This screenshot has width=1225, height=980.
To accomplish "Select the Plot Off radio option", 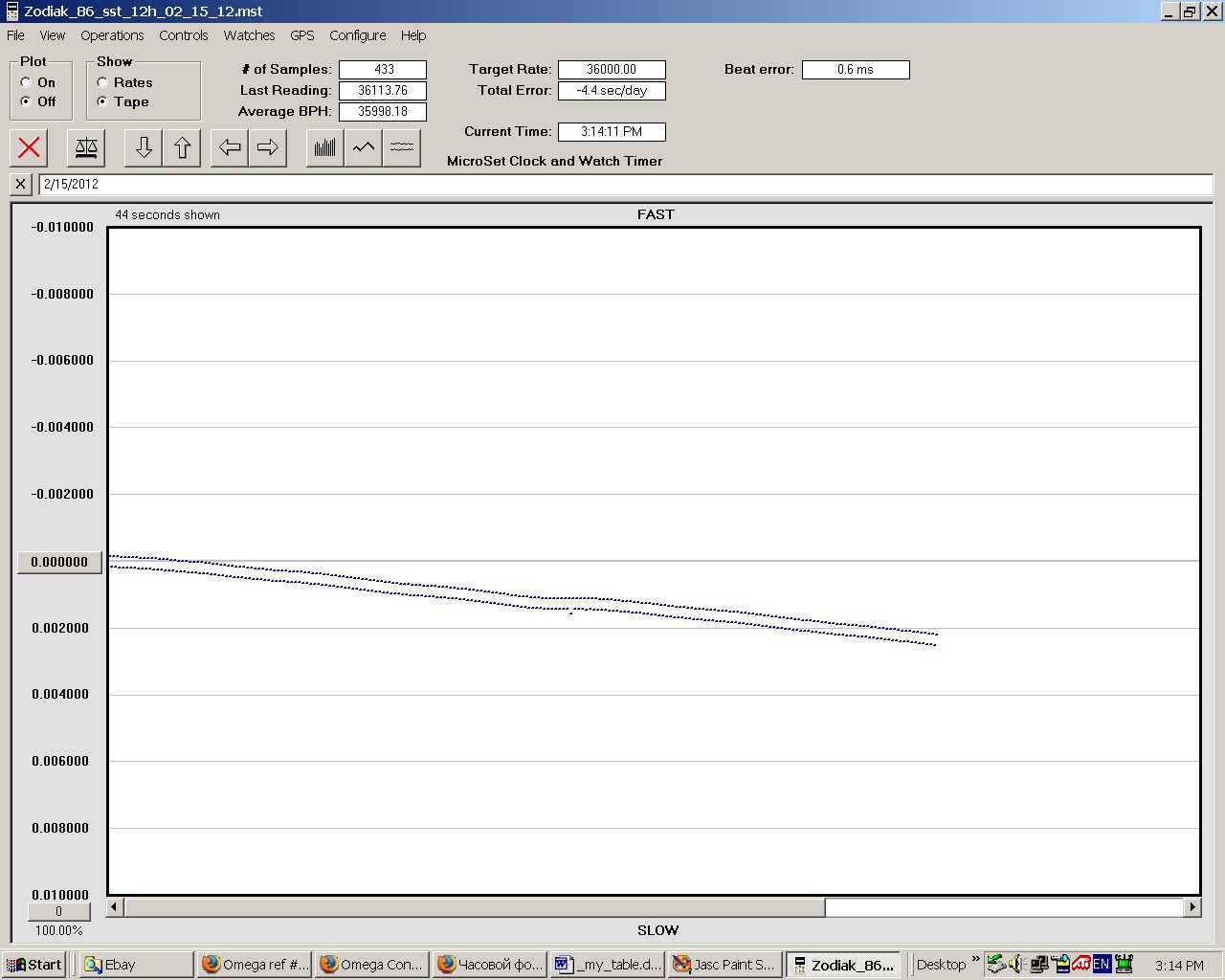I will click(x=26, y=101).
